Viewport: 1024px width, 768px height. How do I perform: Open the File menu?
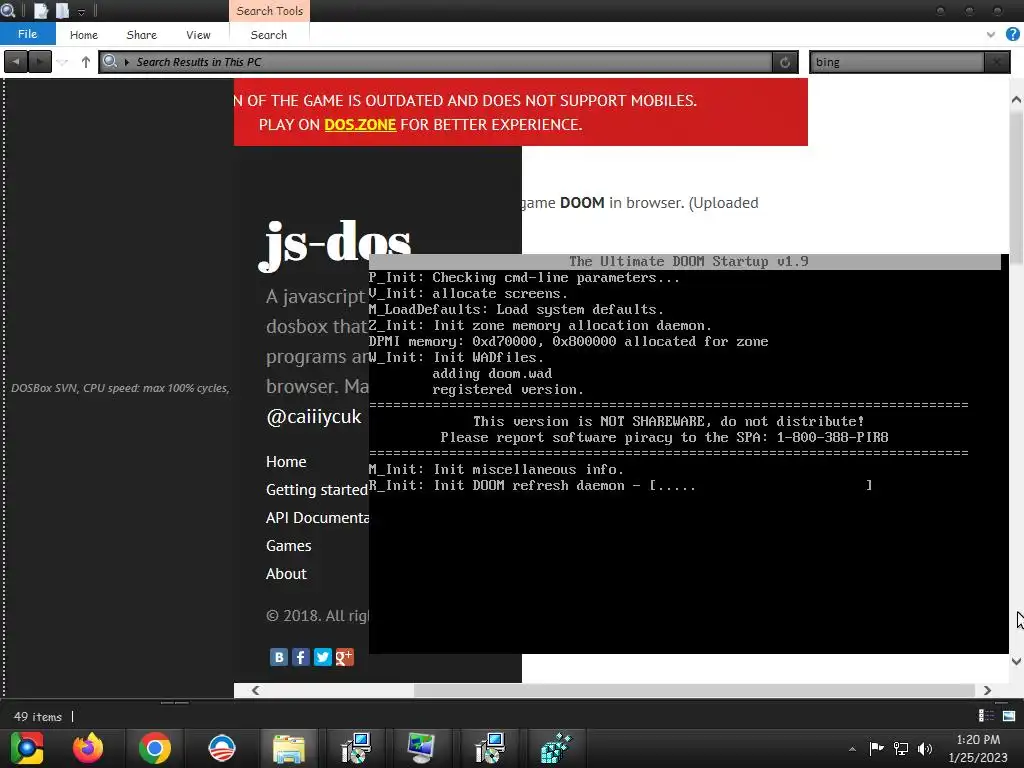pos(27,34)
